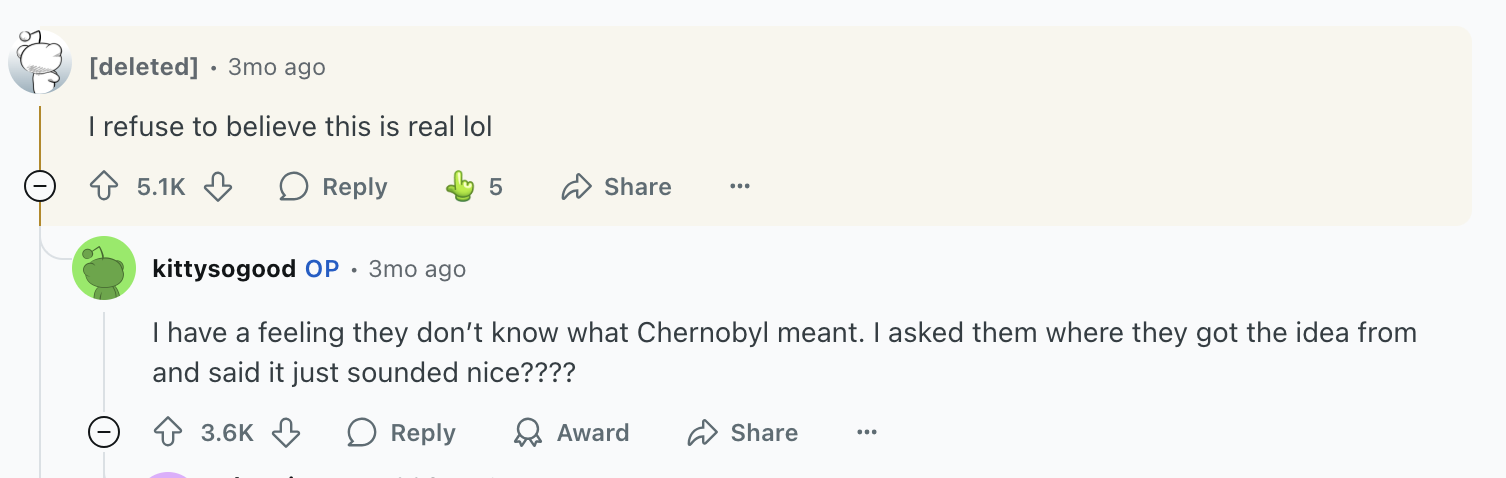The image size is (1506, 478).
Task: Downvote the deleted user's comment
Action: click(218, 187)
